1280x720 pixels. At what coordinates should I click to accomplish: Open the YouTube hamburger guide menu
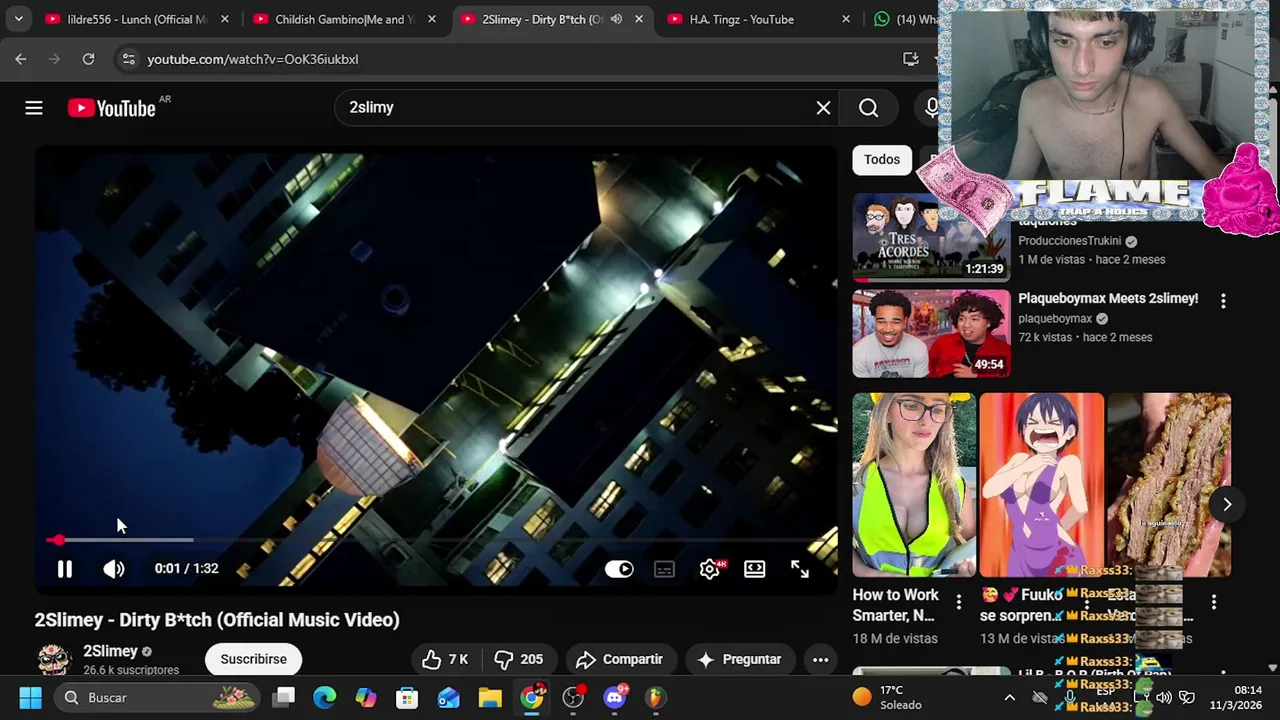coord(34,108)
